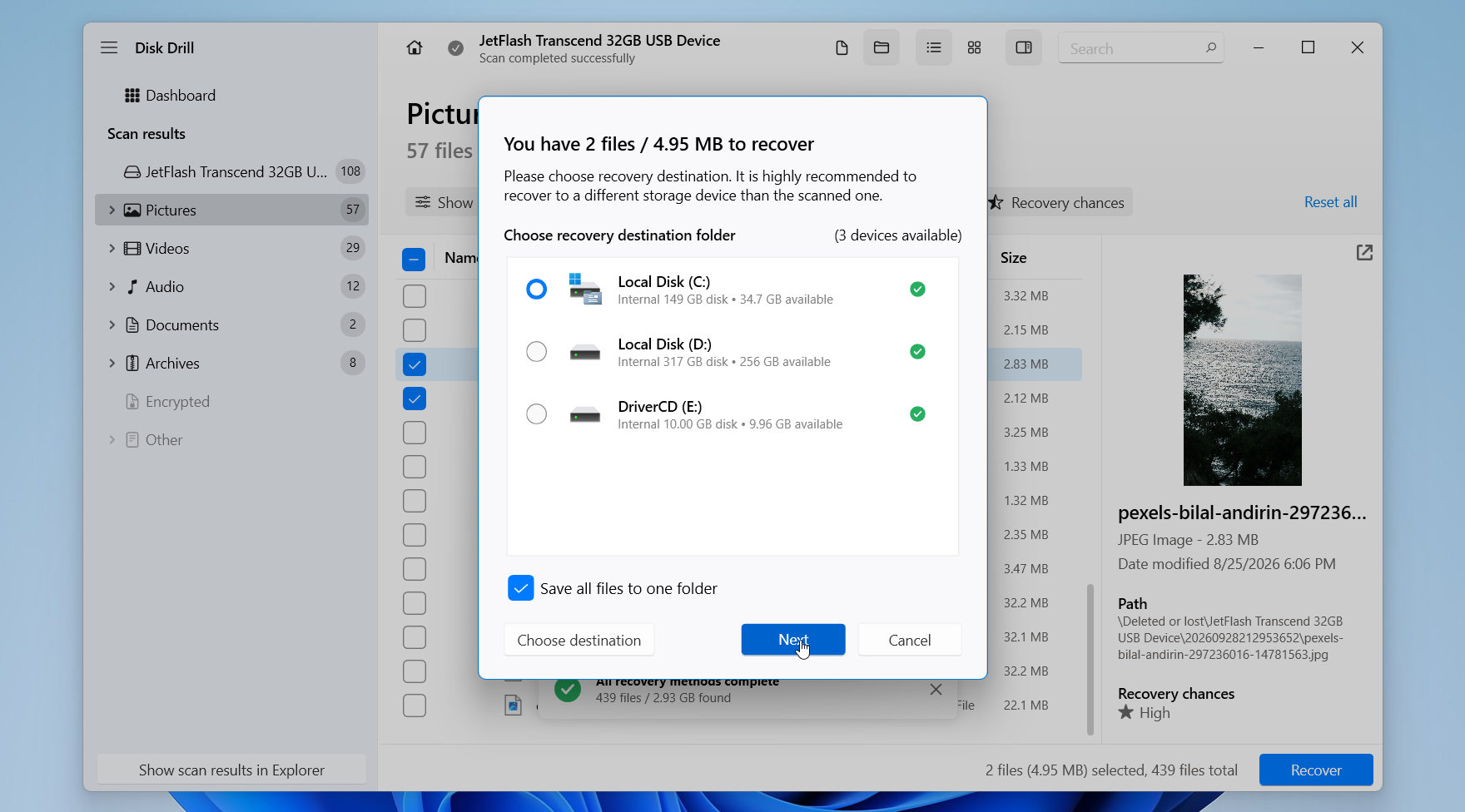1465x812 pixels.
Task: Click the Local Disk (D:) drive icon
Action: pyautogui.click(x=585, y=352)
